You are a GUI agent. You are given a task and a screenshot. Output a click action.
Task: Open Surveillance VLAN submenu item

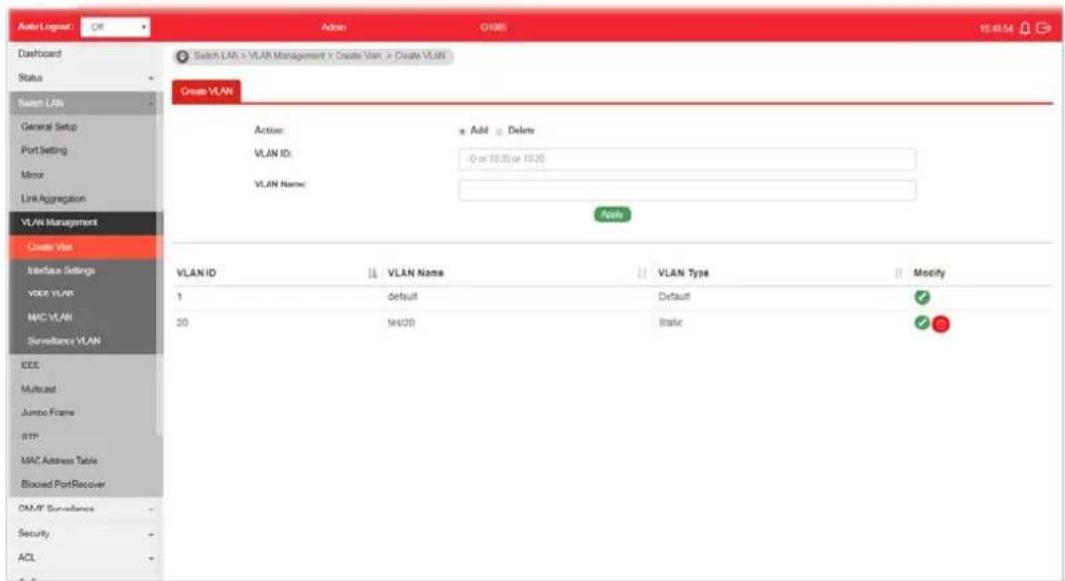(x=64, y=341)
